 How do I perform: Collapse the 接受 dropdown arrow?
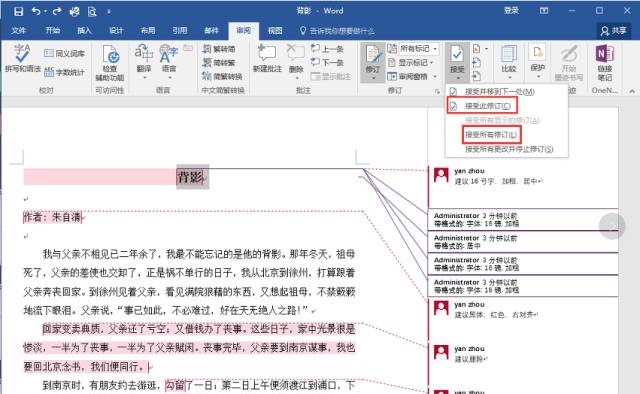point(457,78)
